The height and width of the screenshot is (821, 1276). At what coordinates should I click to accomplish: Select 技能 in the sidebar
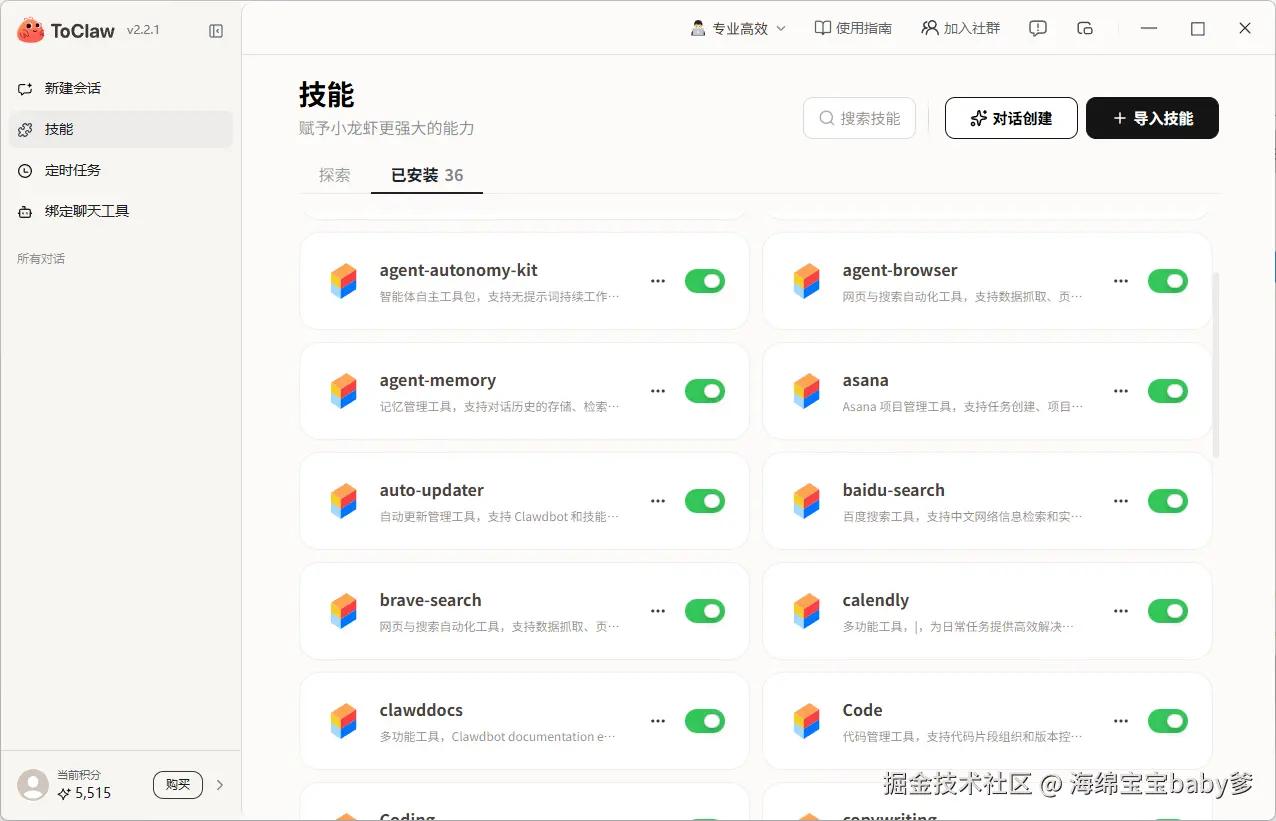[120, 129]
